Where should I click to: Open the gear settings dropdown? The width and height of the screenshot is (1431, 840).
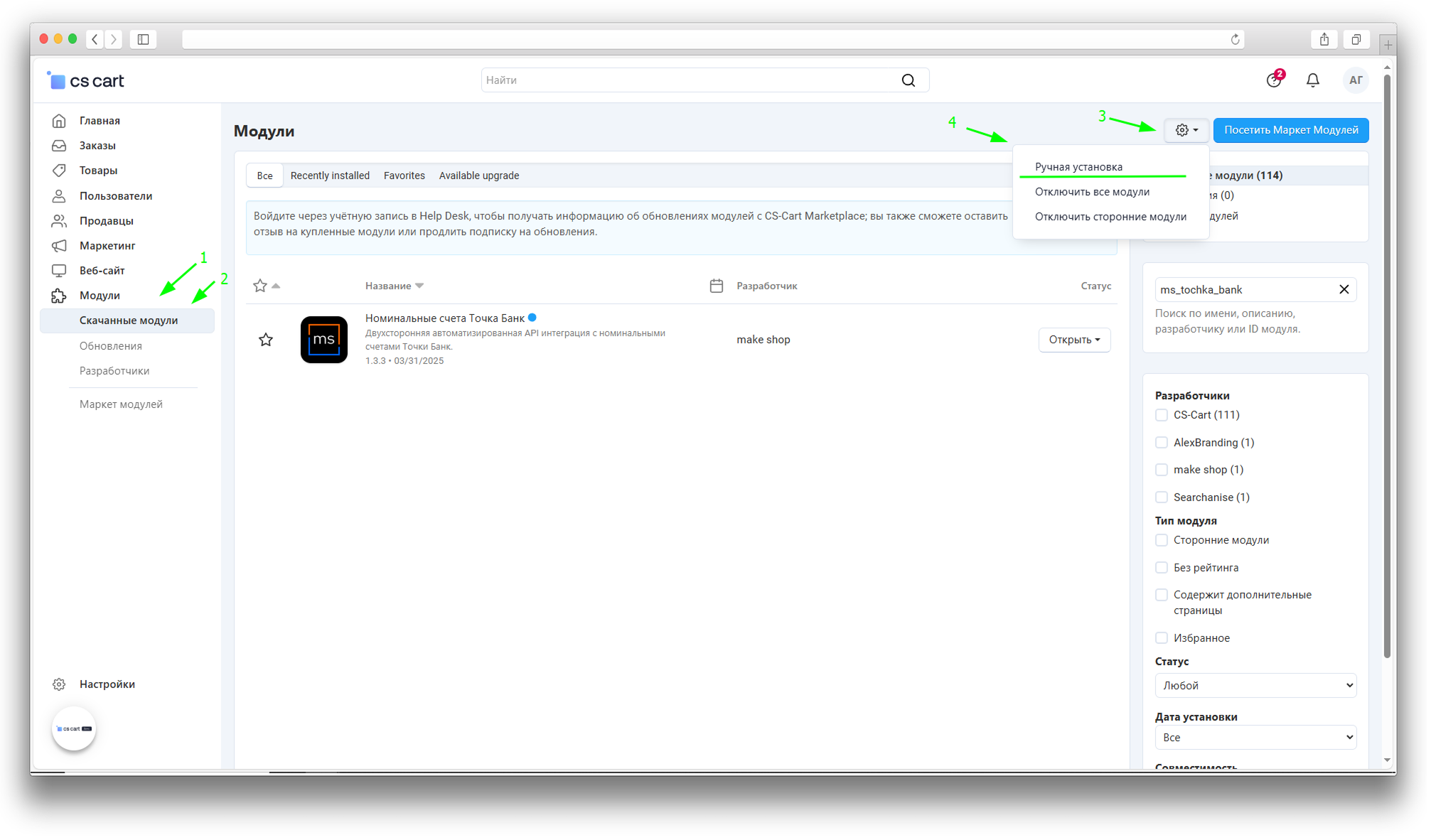1186,130
